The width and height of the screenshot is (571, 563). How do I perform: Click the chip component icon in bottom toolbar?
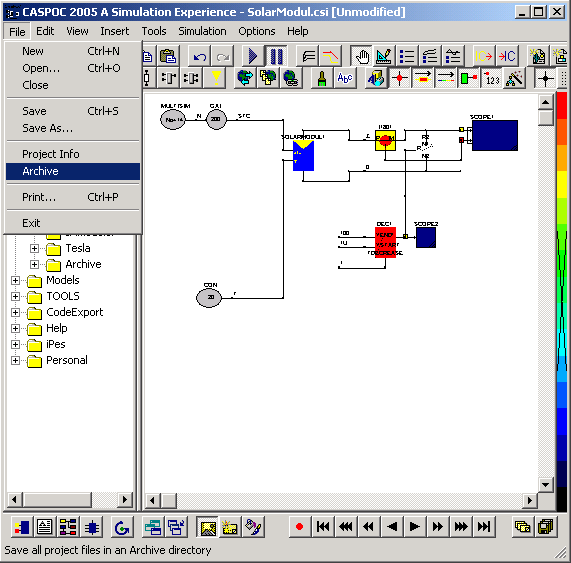pos(91,527)
